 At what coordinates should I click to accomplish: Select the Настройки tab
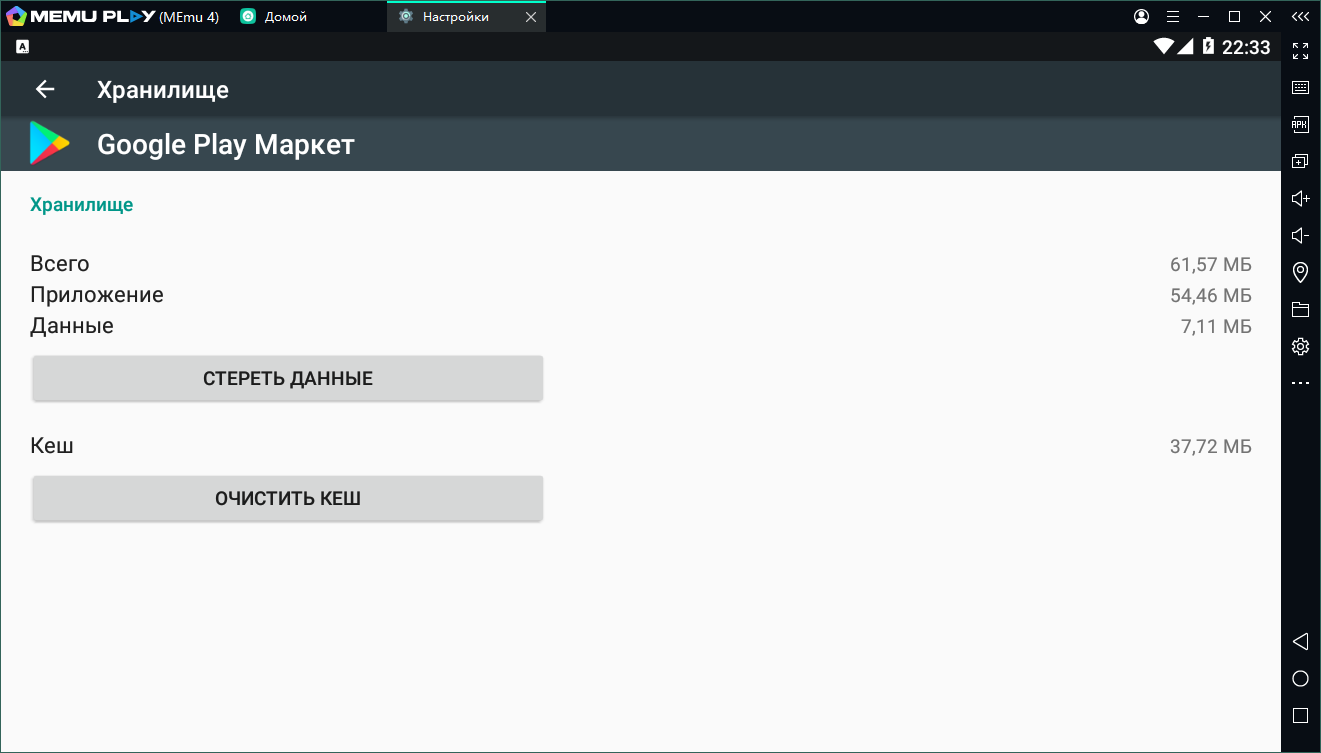coord(455,17)
